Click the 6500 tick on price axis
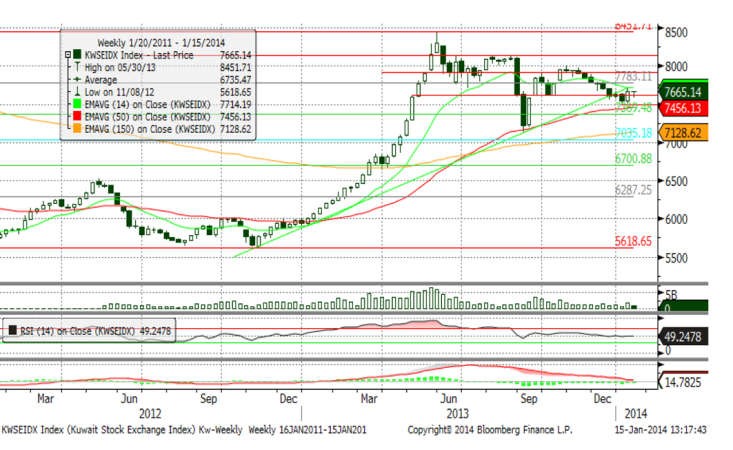Screen dimensions: 733x450 676,181
